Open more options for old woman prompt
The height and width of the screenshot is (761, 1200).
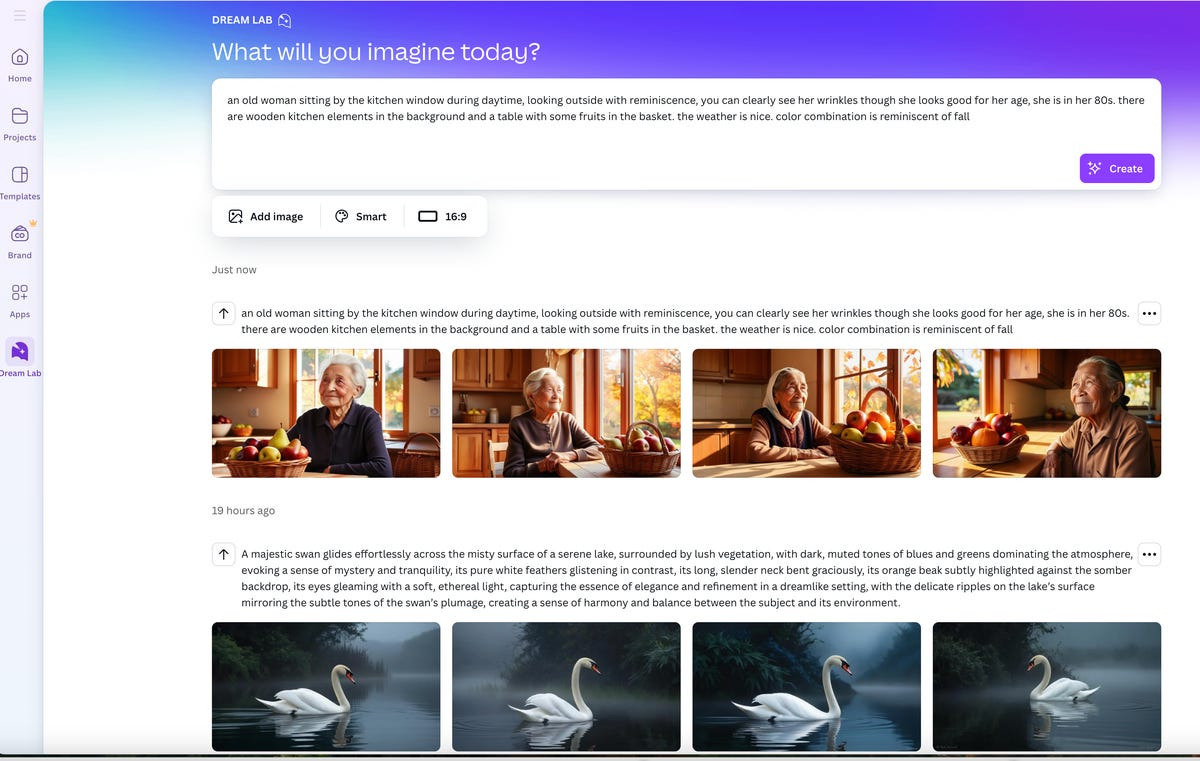[x=1149, y=313]
